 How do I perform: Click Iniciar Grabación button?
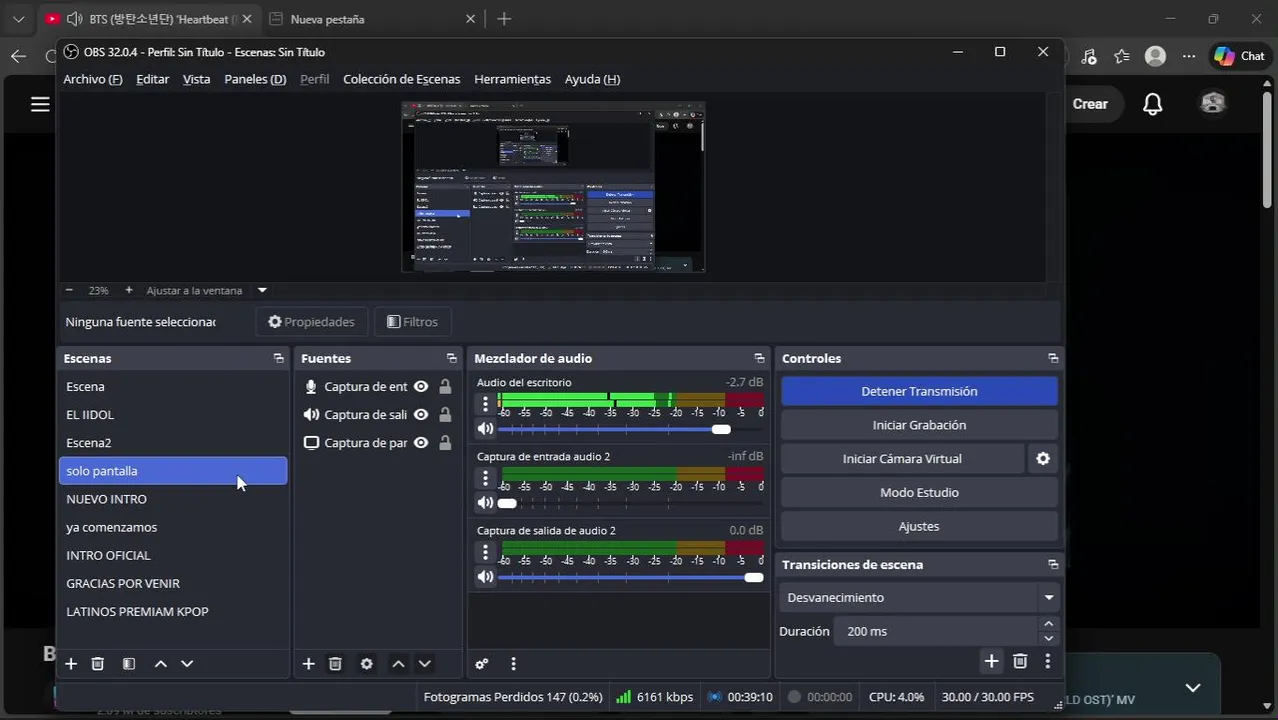point(919,425)
